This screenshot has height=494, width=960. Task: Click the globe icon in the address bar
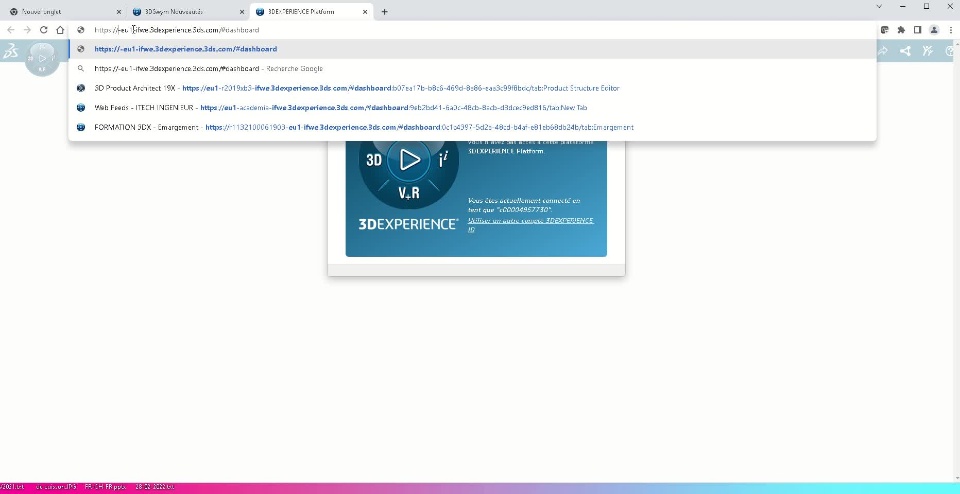(x=80, y=29)
